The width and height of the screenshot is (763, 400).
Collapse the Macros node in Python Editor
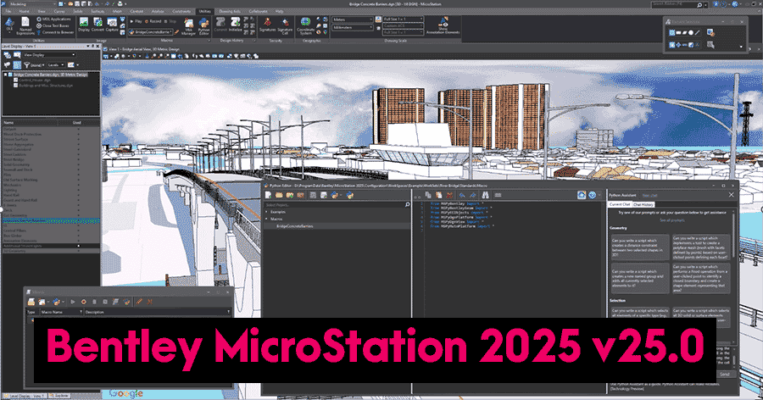click(x=267, y=219)
